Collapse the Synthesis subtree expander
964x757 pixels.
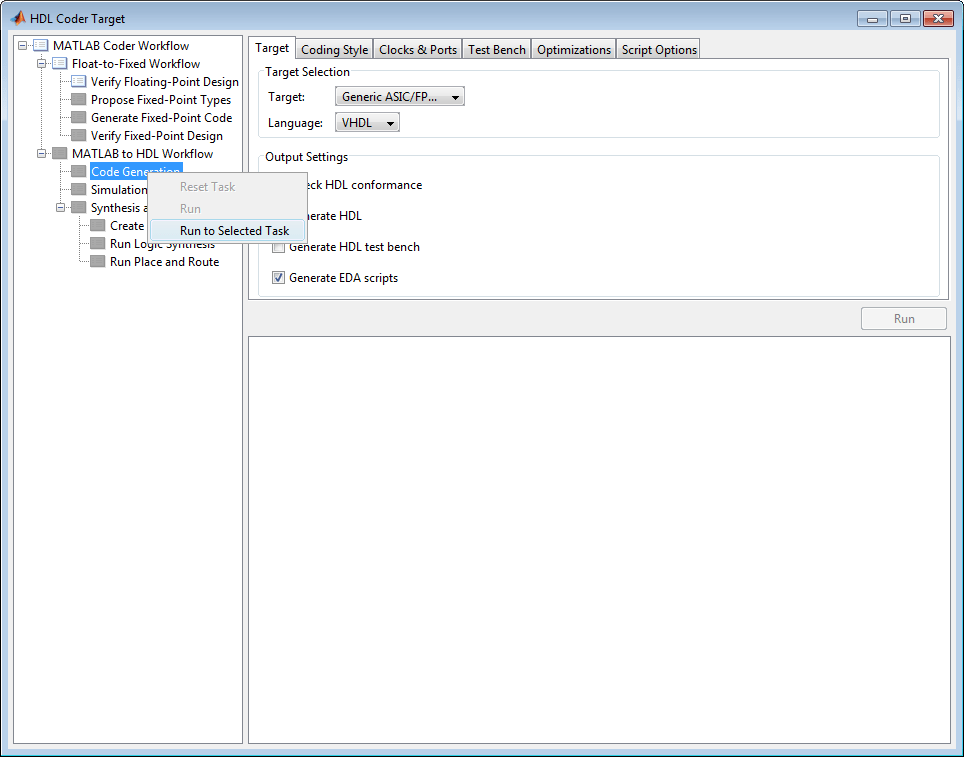(60, 207)
